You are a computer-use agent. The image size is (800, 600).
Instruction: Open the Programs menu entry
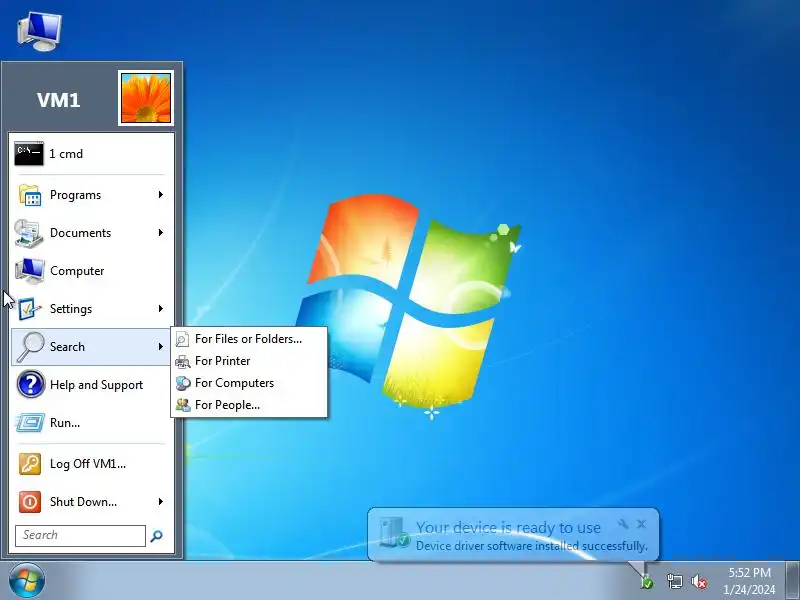point(91,195)
